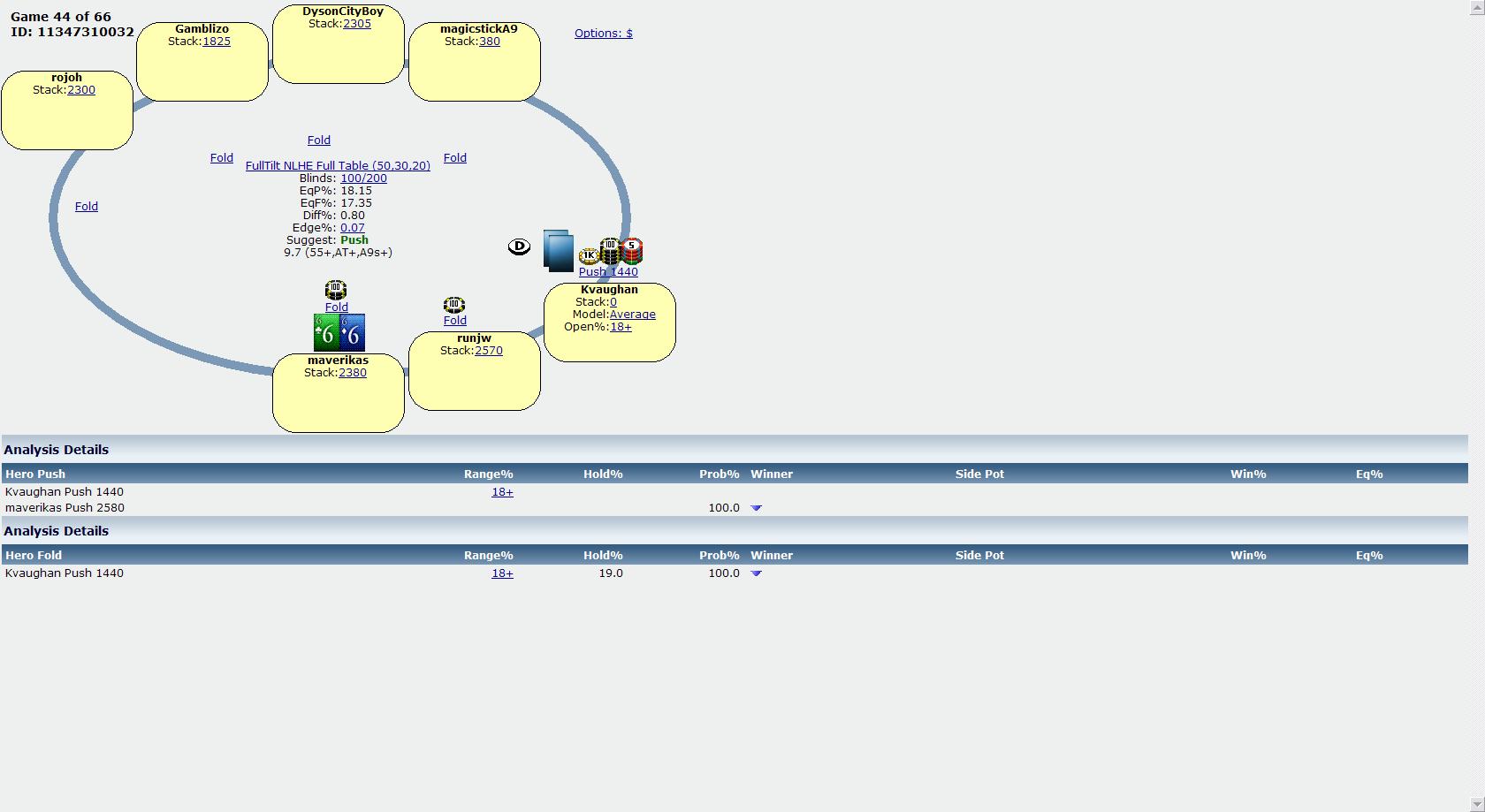Click the green six of clubs card

(x=326, y=333)
